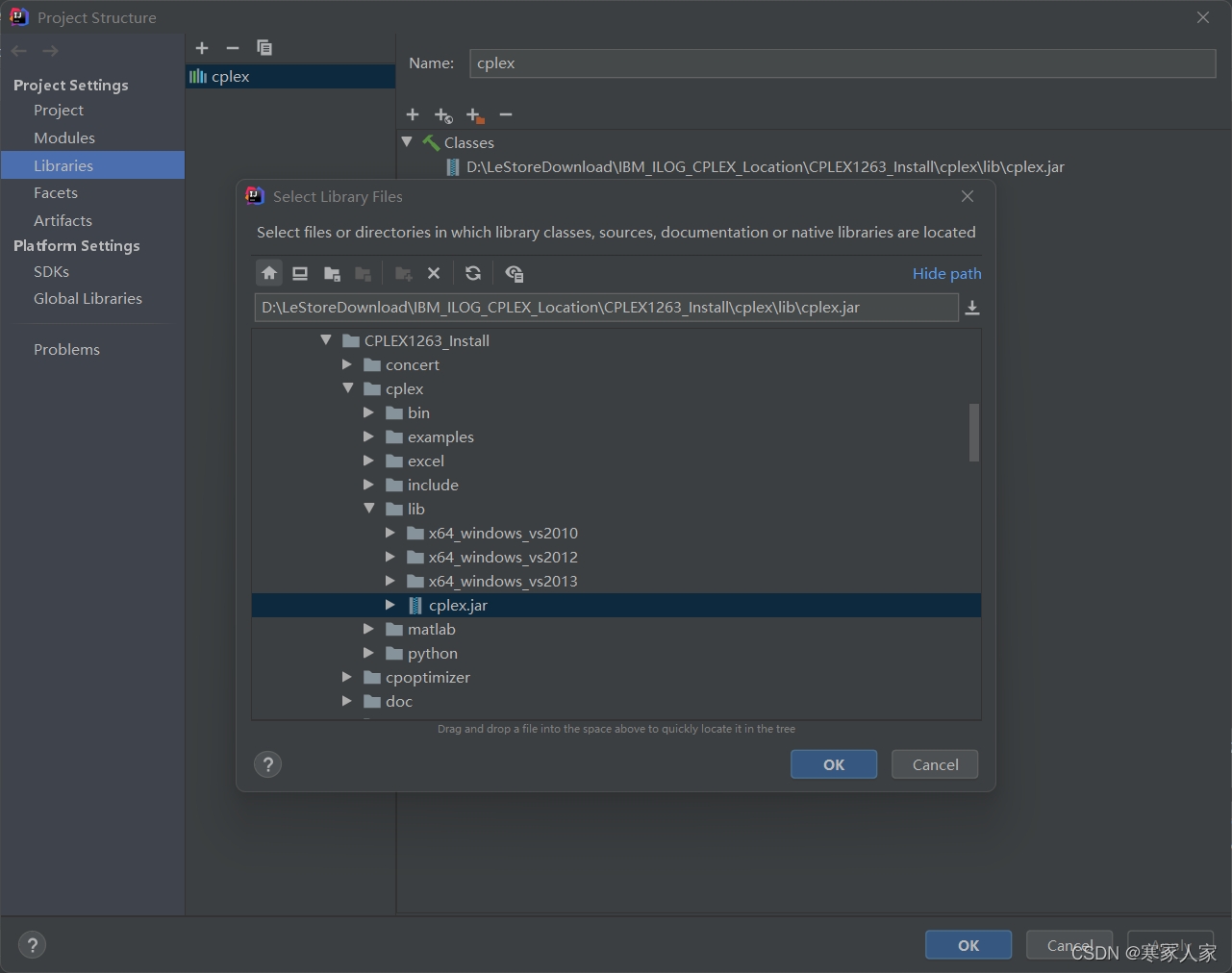Screen dimensions: 1232x973
Task: Expand the bin folder
Action: tap(368, 412)
